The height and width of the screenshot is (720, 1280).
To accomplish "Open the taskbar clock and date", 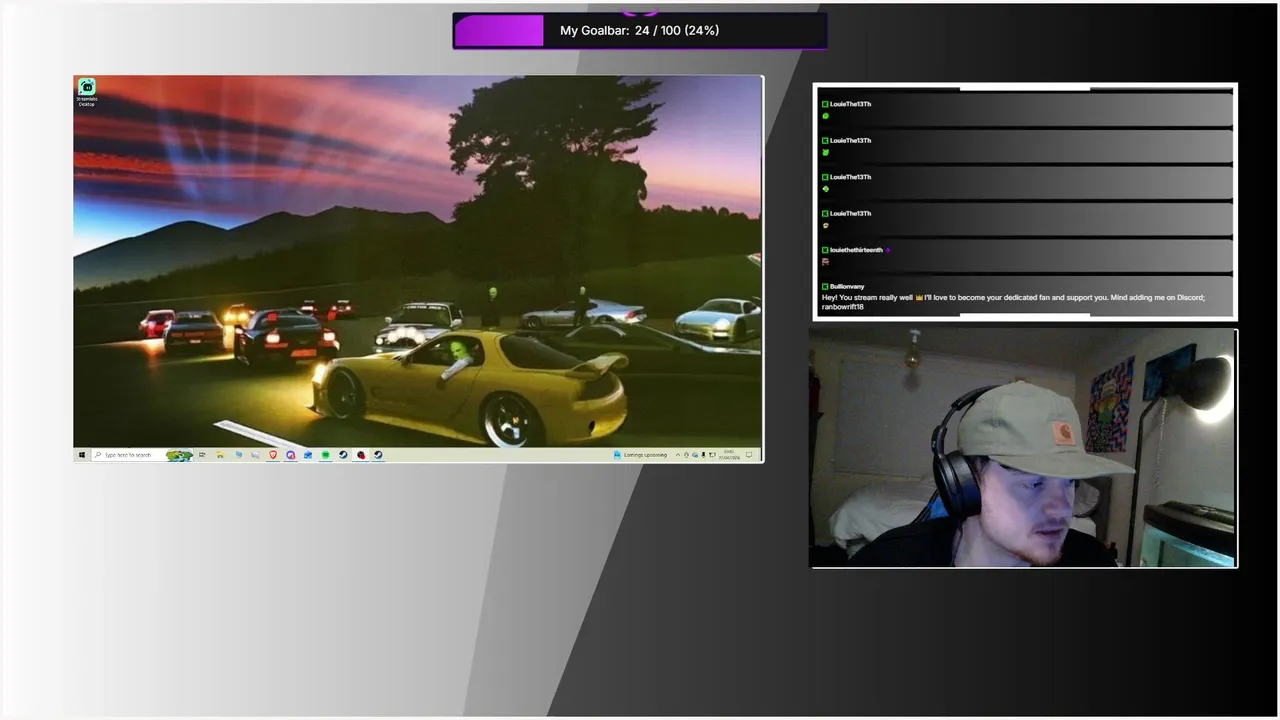I will pos(729,455).
